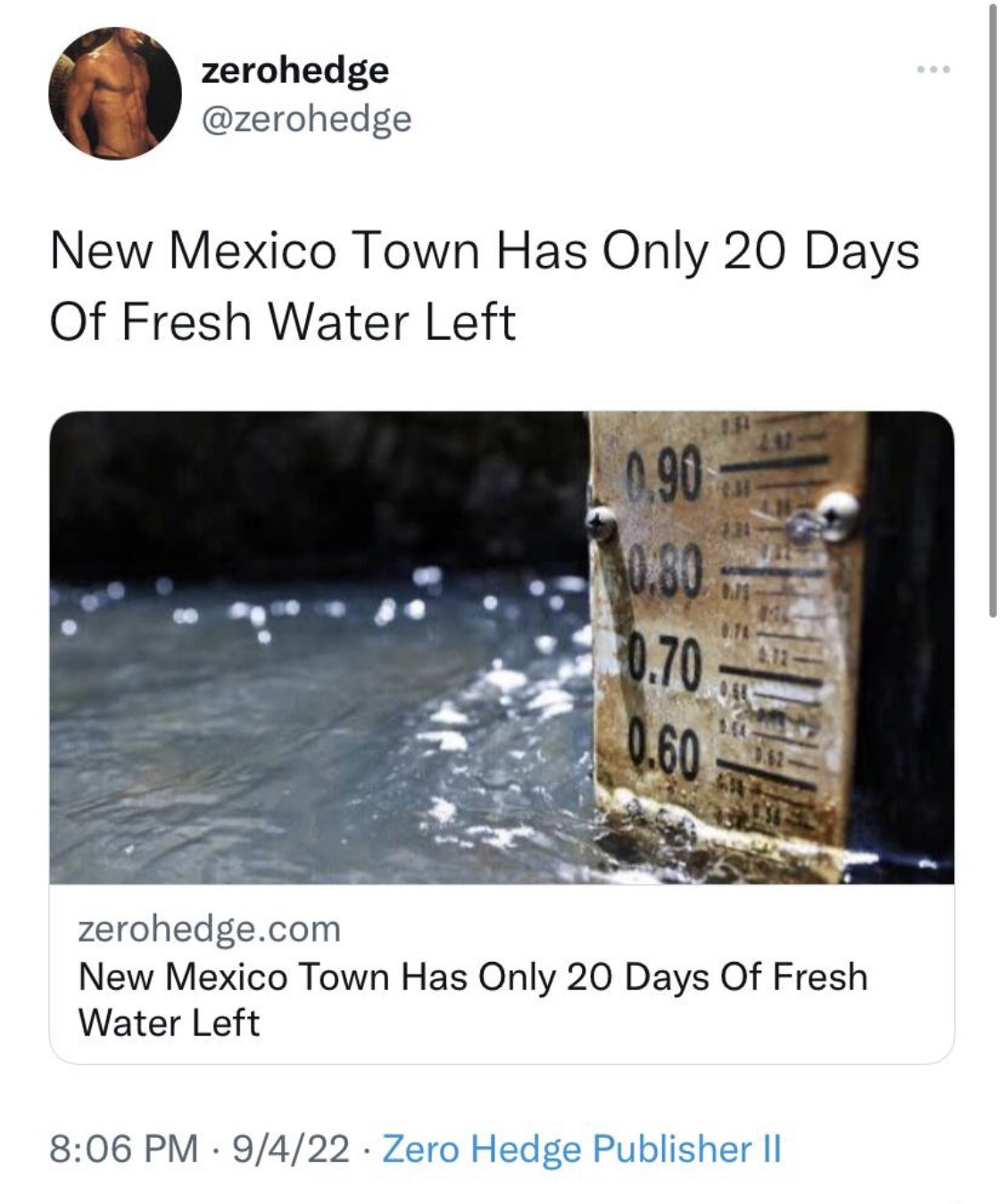Click the 8:06 PM timestamp
The width and height of the screenshot is (1004, 1204).
[x=124, y=1148]
